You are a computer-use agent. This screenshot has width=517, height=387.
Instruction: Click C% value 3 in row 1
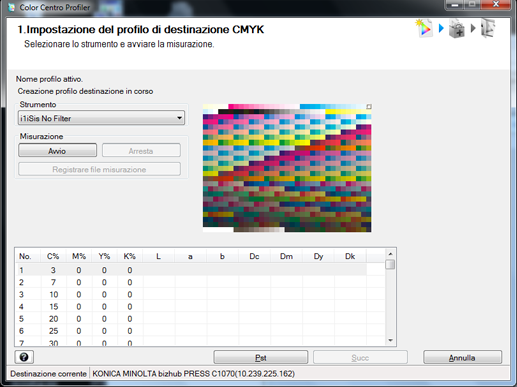pos(53,270)
